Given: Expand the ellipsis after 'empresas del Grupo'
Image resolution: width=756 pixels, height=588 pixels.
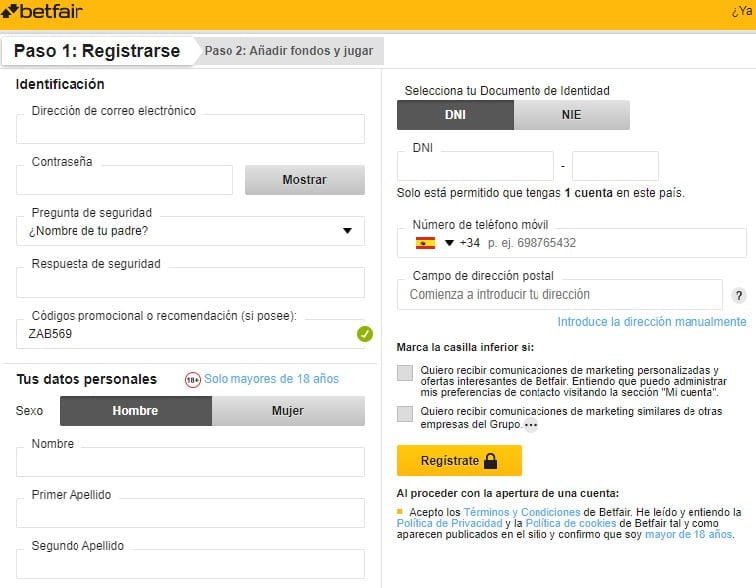Looking at the screenshot, I should pyautogui.click(x=530, y=425).
